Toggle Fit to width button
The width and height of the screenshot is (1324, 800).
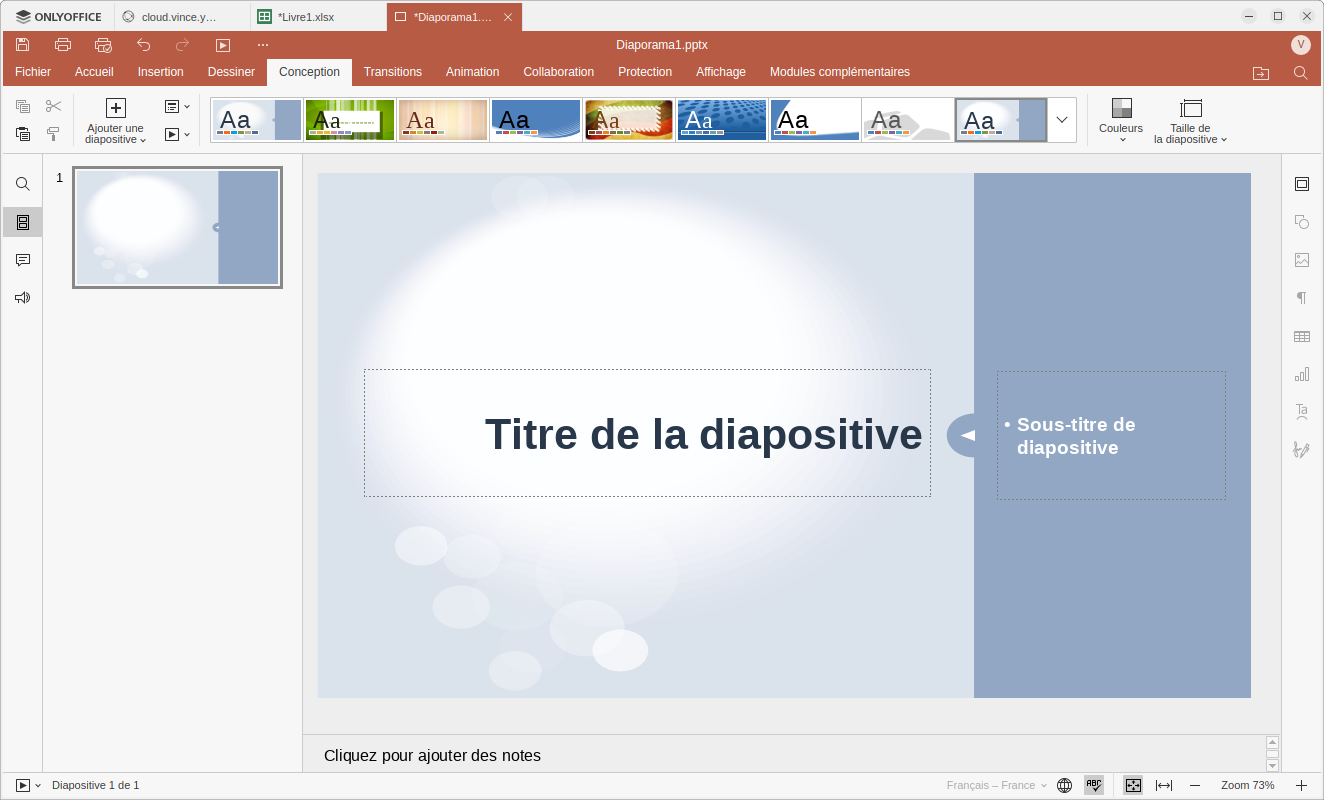coord(1164,786)
